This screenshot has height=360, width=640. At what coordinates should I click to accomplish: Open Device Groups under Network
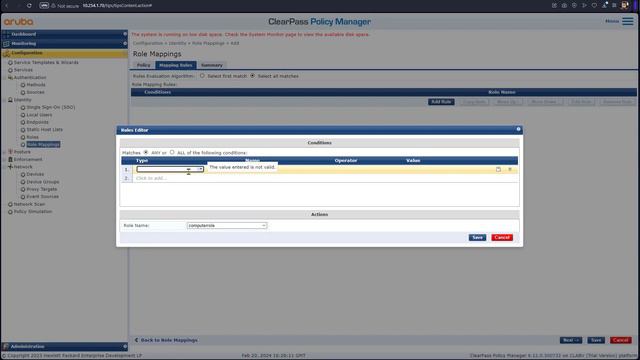click(43, 182)
